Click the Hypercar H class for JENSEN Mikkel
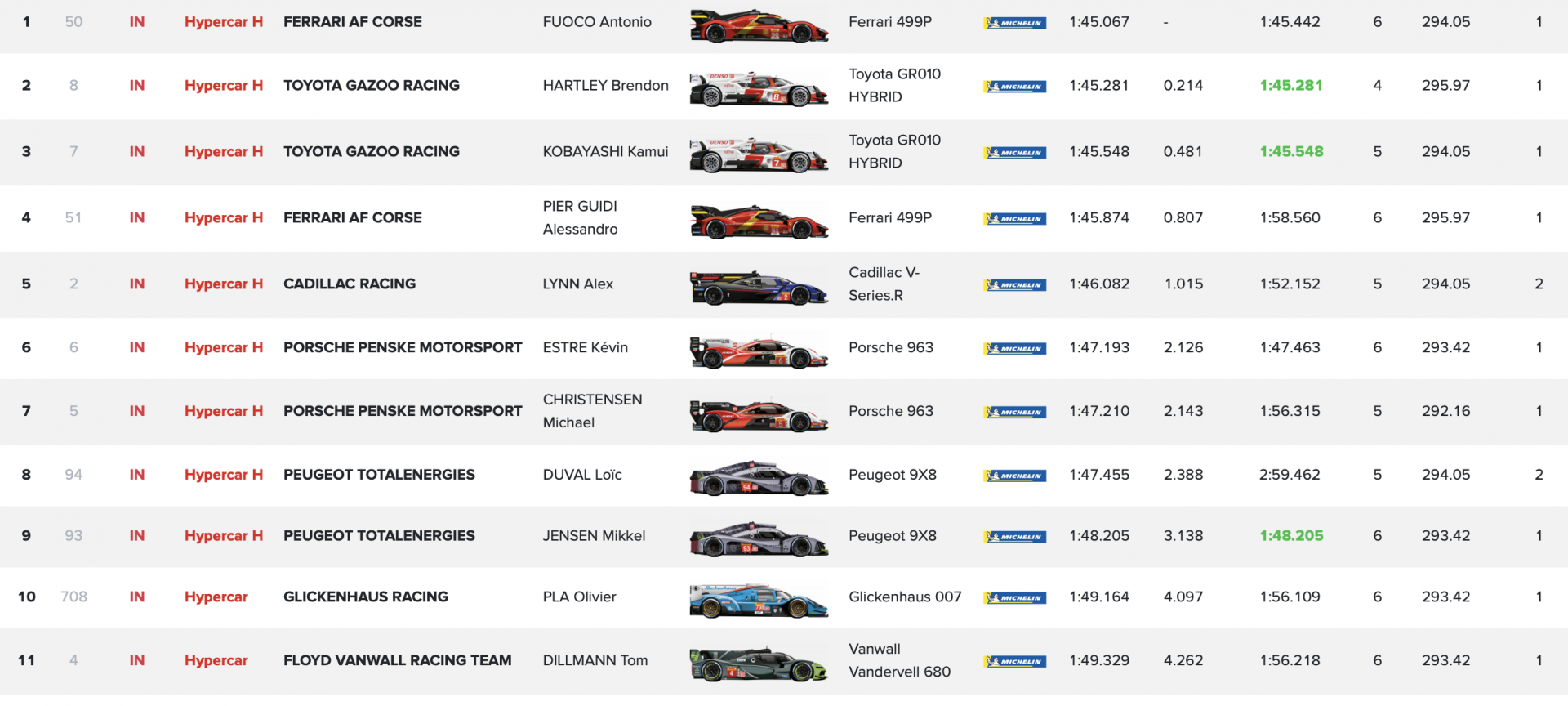Viewport: 1568px width, 706px height. 224,536
